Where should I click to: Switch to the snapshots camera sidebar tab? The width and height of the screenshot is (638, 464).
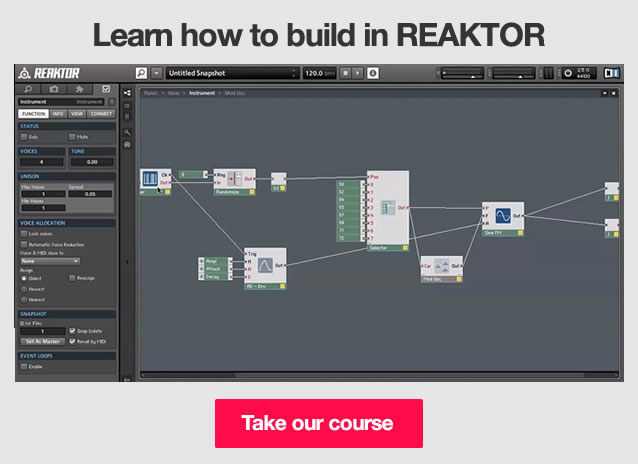tap(54, 89)
